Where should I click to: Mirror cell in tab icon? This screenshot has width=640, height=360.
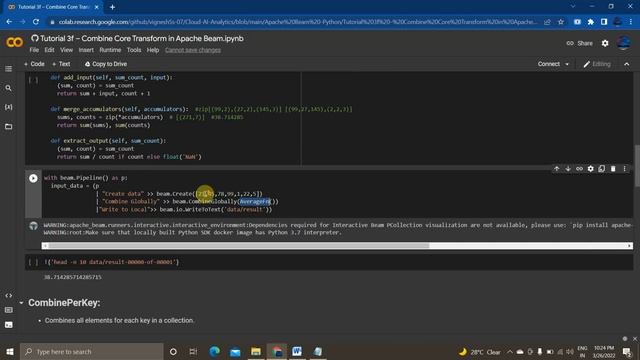[602, 169]
